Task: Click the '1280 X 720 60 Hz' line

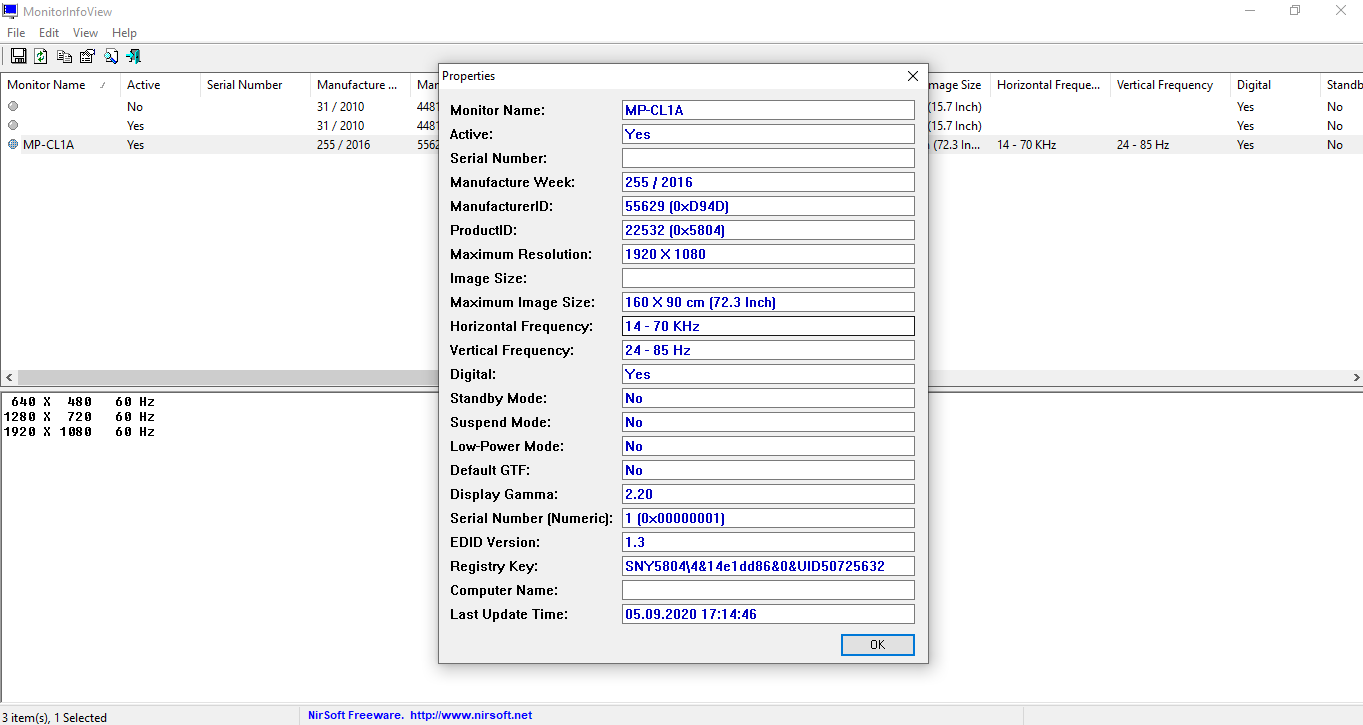Action: [80, 417]
